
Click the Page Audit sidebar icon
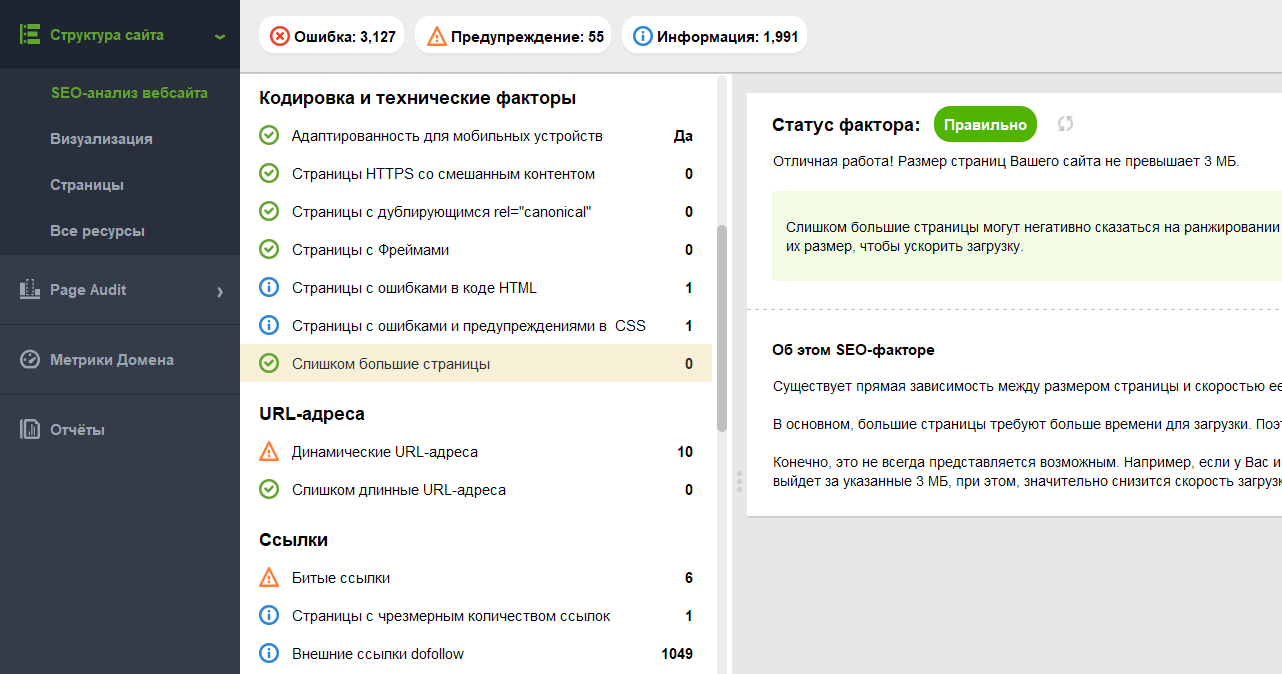[x=30, y=290]
